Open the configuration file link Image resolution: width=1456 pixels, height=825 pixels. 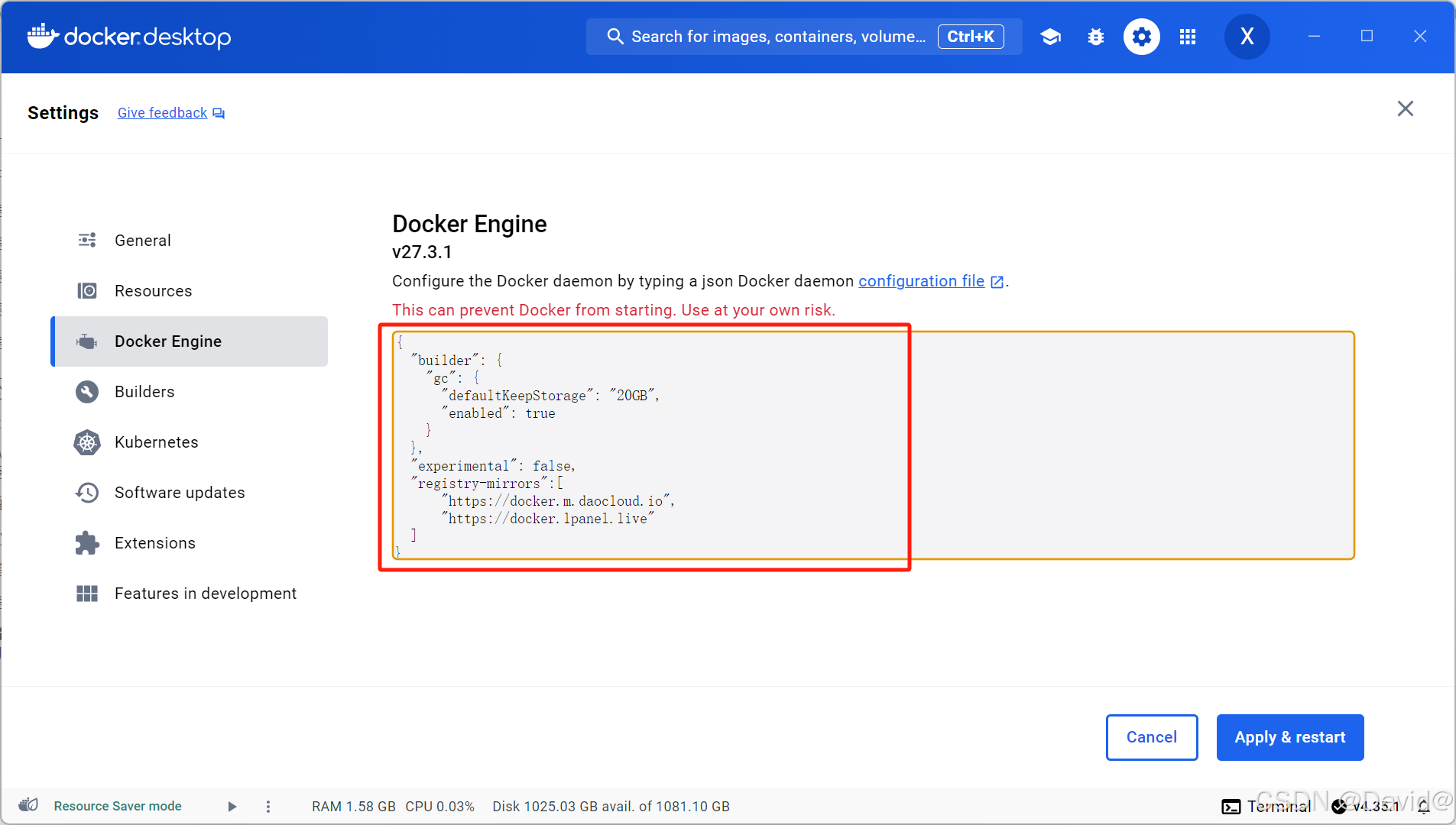(921, 281)
